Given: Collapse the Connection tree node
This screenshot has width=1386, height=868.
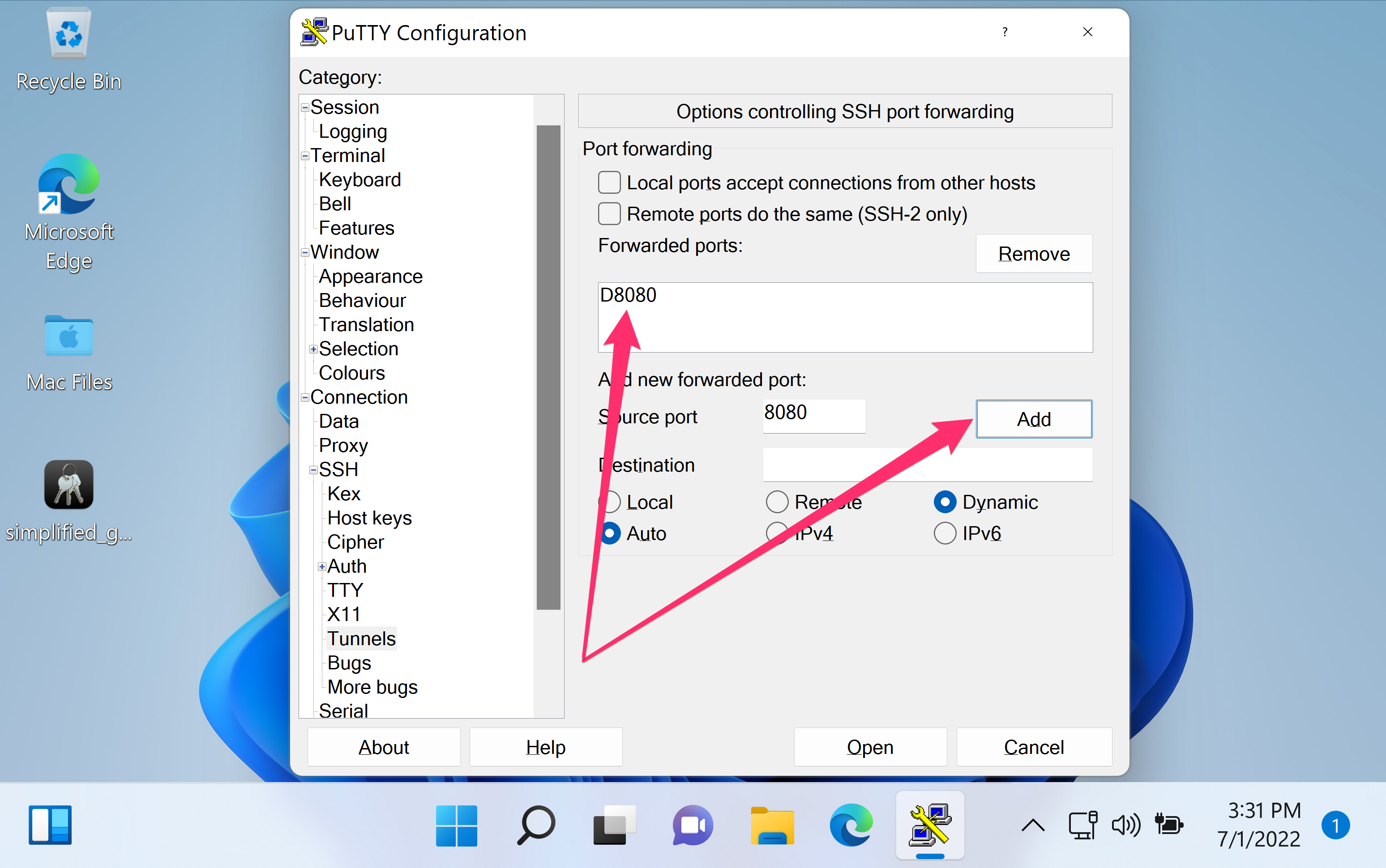Looking at the screenshot, I should coord(305,397).
